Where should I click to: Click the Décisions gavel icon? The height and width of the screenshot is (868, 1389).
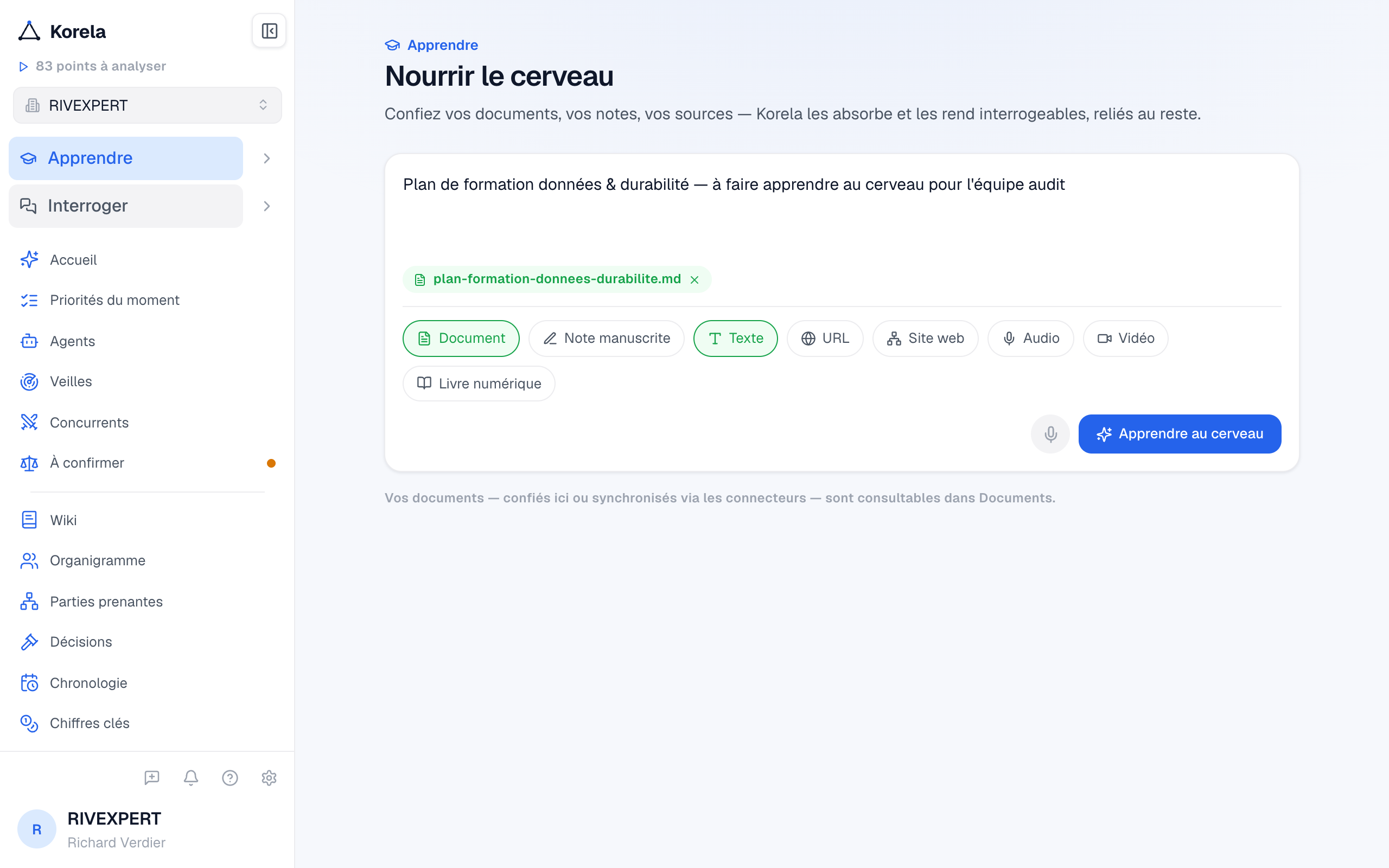[x=29, y=642]
